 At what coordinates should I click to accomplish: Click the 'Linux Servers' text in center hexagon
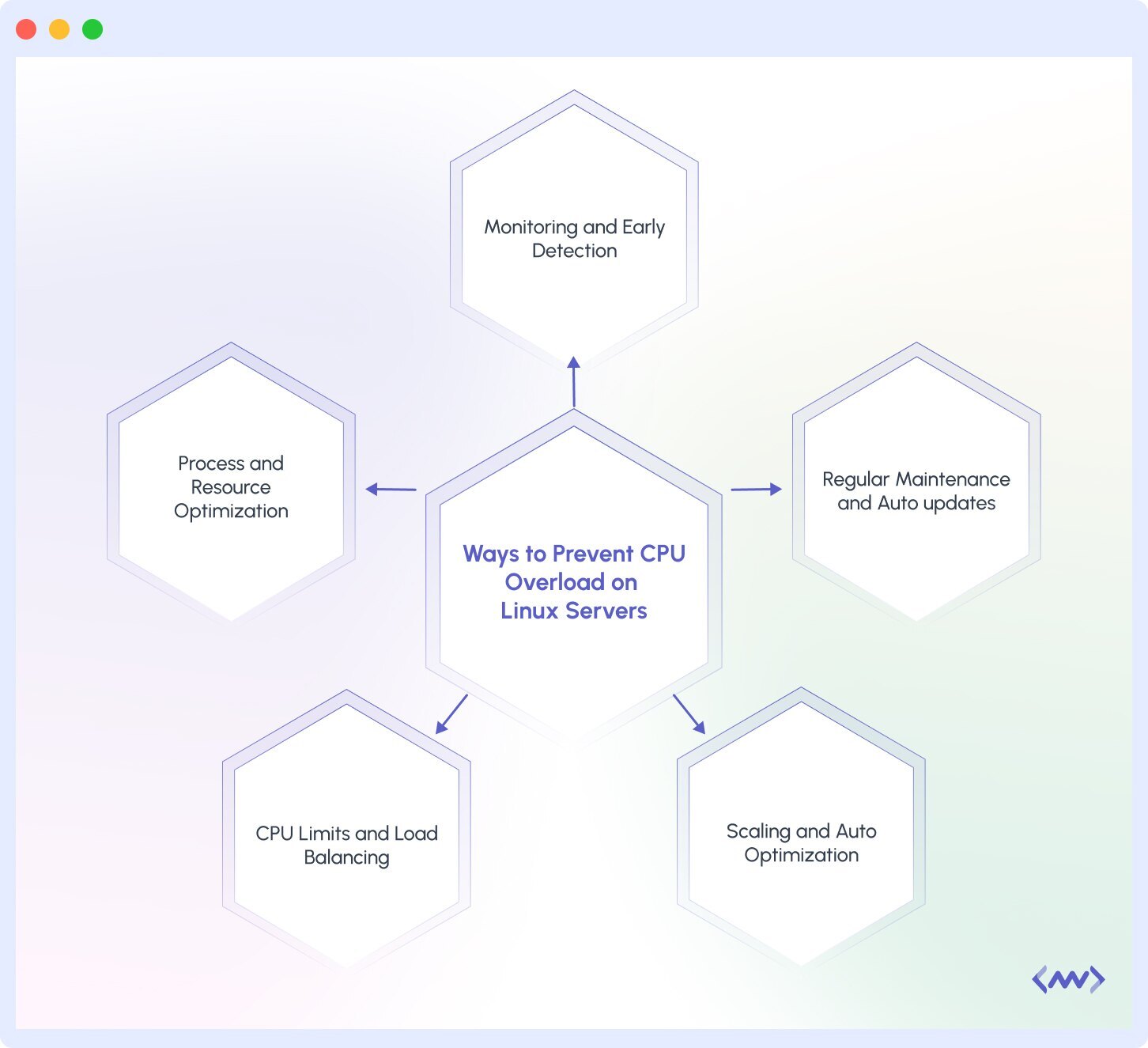(x=574, y=611)
